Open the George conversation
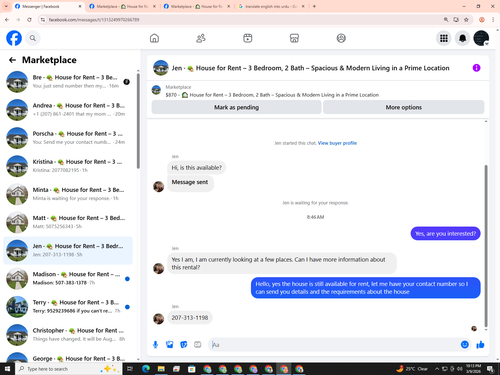500x375 pixels. [x=68, y=356]
